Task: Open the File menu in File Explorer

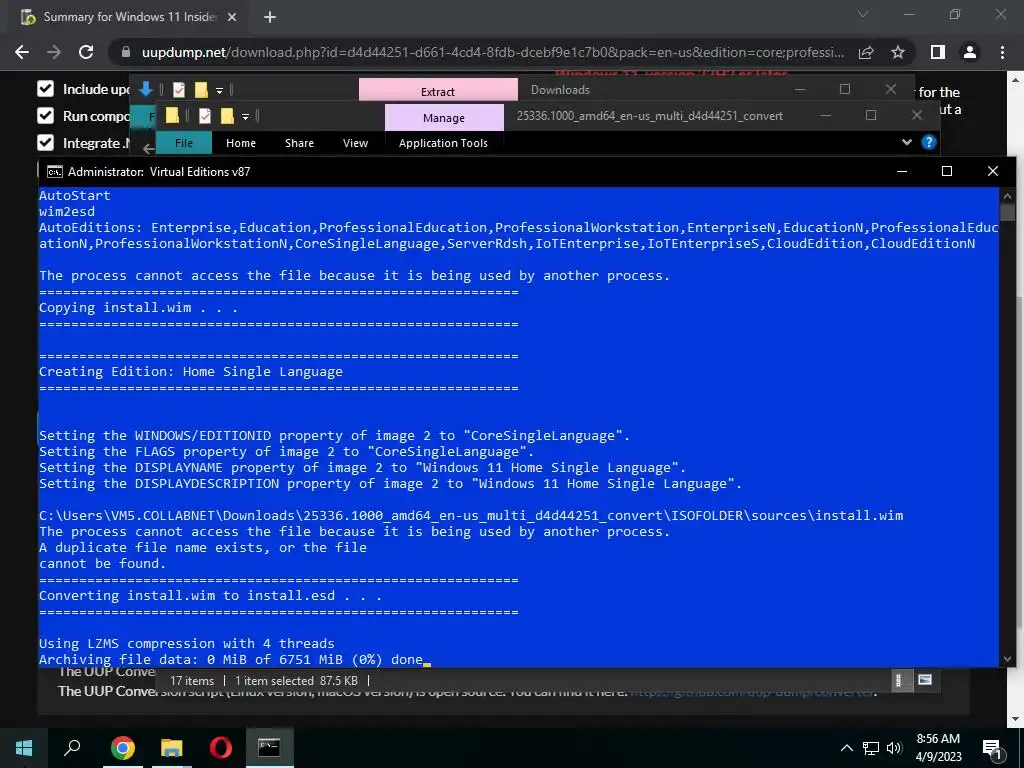Action: coord(184,142)
